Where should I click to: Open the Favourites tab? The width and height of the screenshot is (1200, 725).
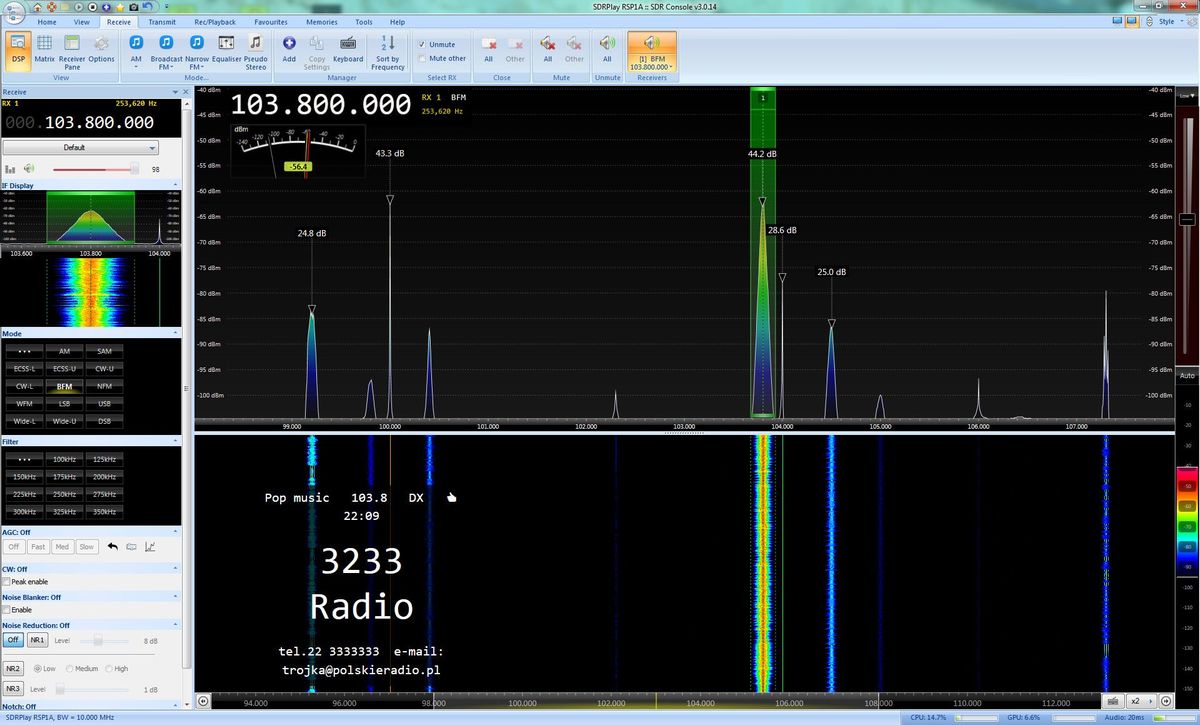[271, 21]
